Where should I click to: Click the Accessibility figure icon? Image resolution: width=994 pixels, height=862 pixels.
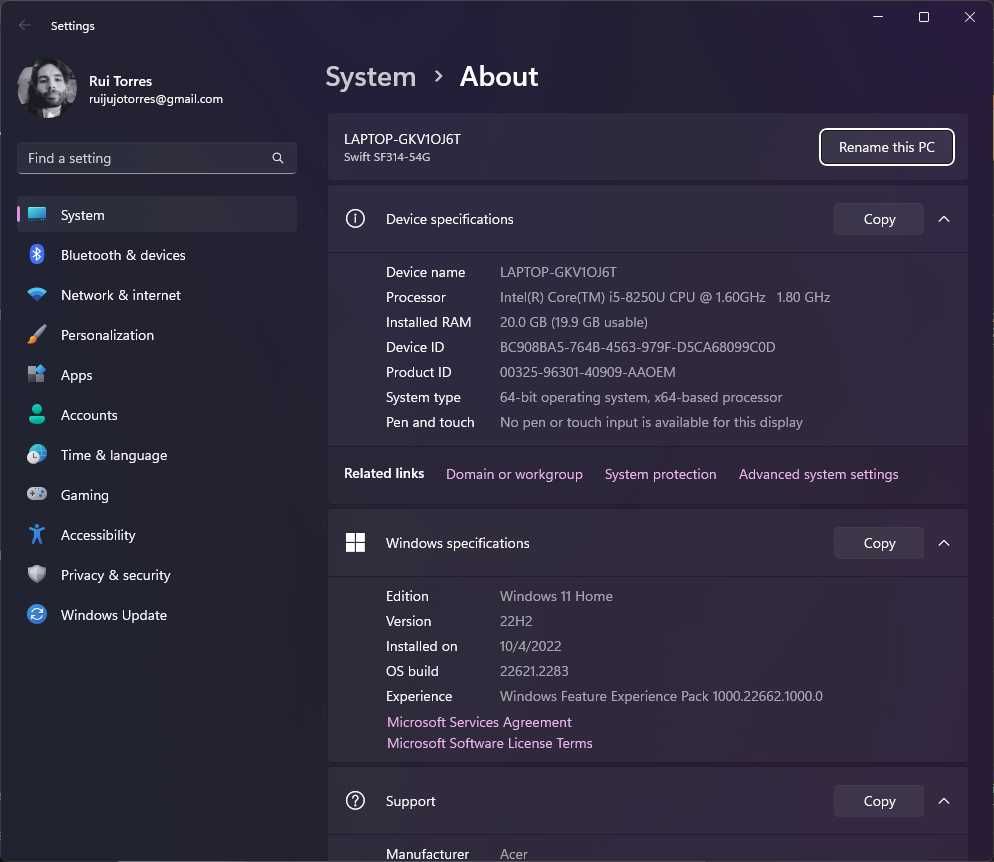coord(37,534)
